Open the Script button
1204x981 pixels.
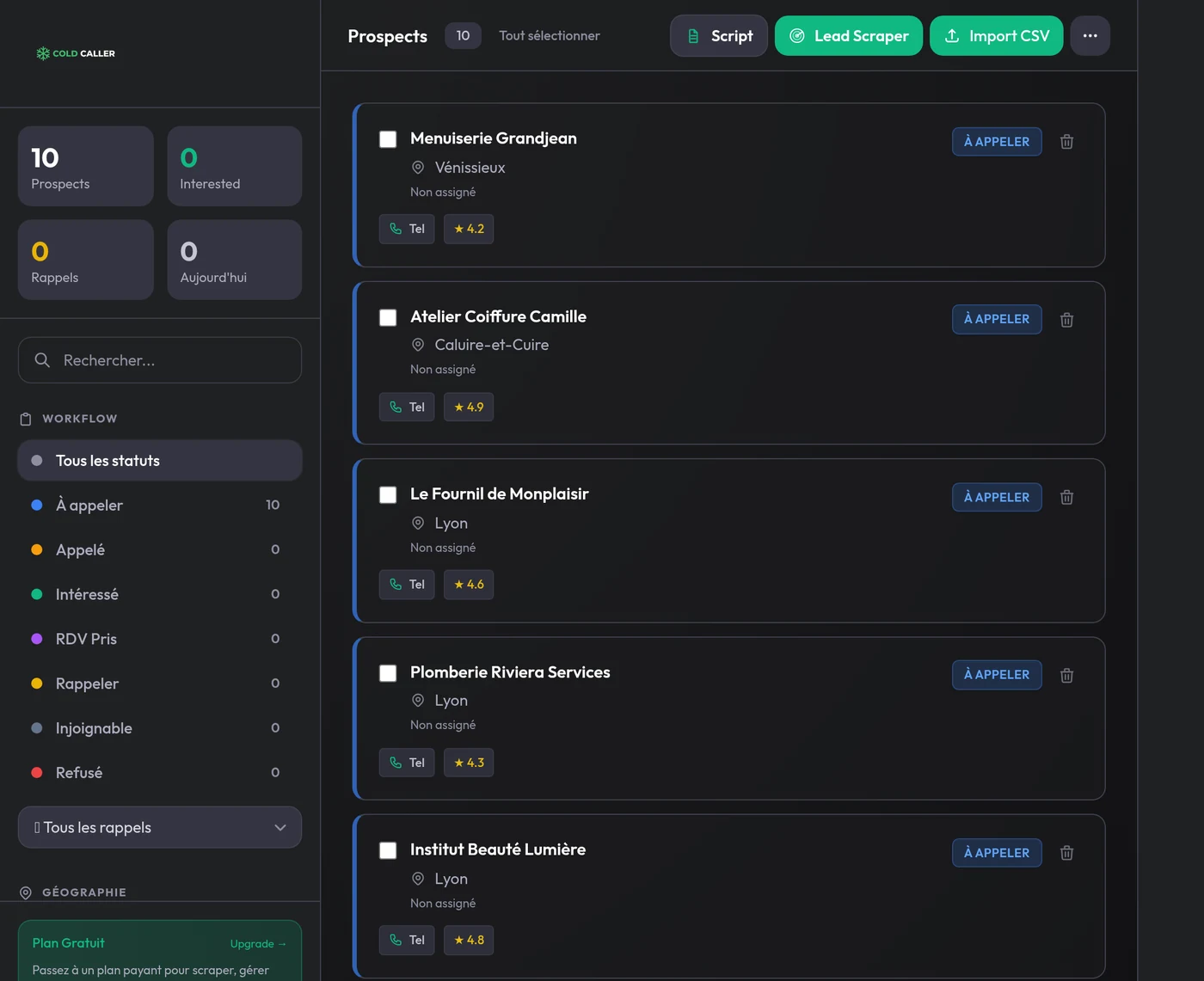click(x=719, y=35)
